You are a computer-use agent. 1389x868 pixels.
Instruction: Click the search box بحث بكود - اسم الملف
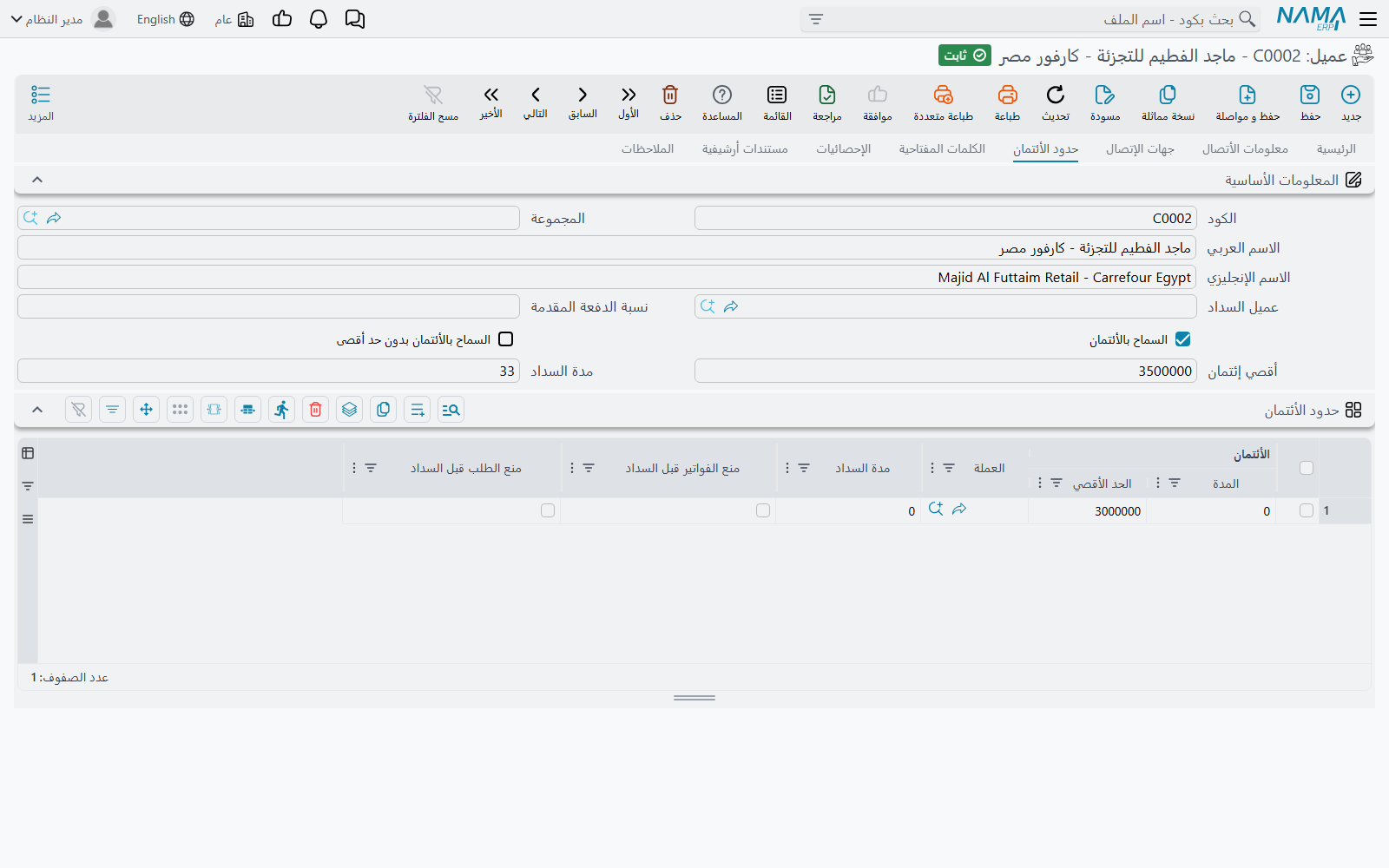(1030, 19)
